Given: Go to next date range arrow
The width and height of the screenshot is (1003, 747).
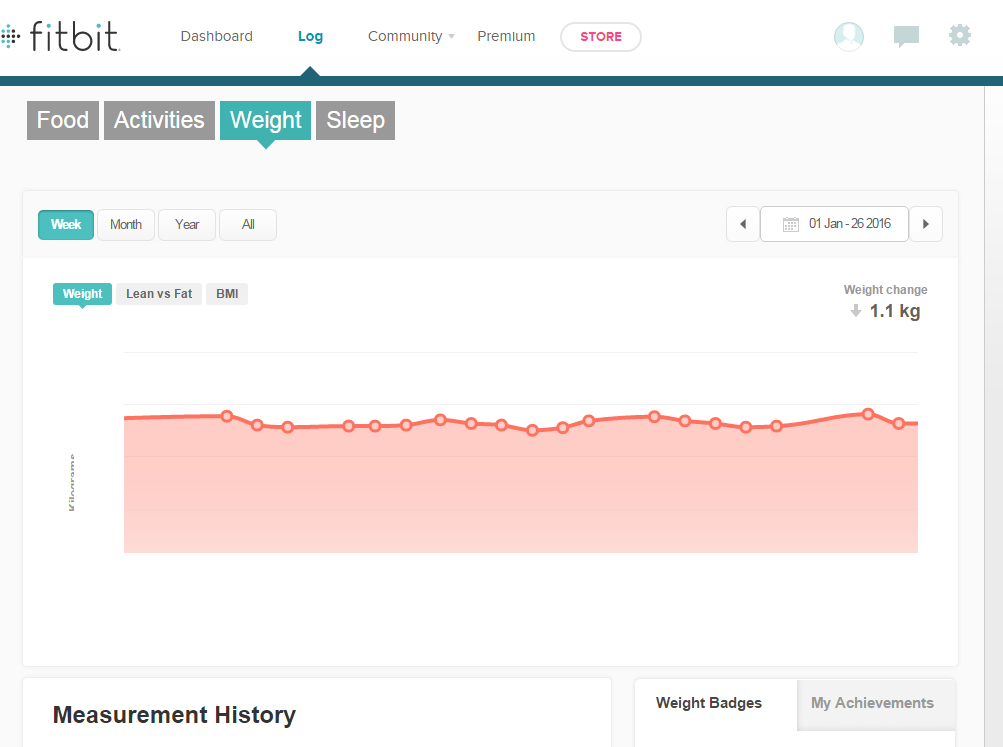Looking at the screenshot, I should pyautogui.click(x=926, y=224).
